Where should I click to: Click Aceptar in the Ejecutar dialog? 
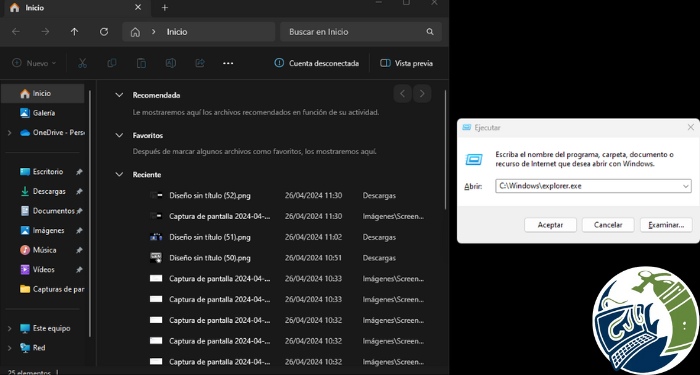pos(550,225)
